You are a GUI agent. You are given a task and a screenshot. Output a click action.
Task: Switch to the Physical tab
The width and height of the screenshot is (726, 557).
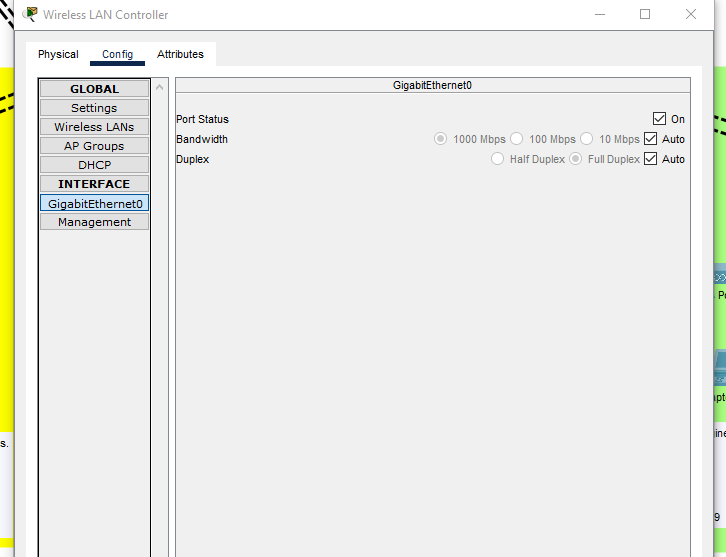[58, 54]
